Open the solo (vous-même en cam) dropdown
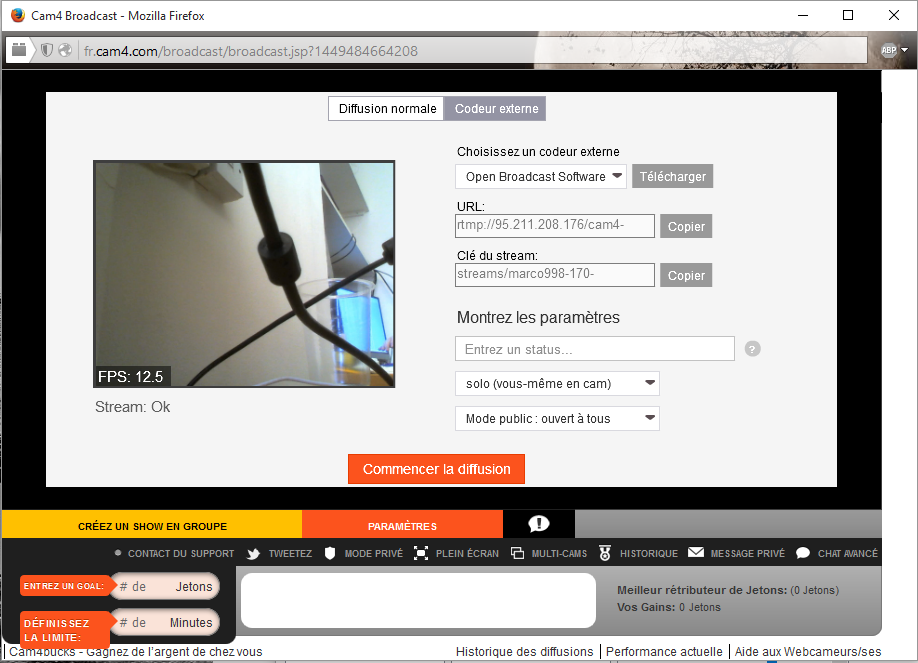The width and height of the screenshot is (918, 663). pyautogui.click(x=557, y=383)
